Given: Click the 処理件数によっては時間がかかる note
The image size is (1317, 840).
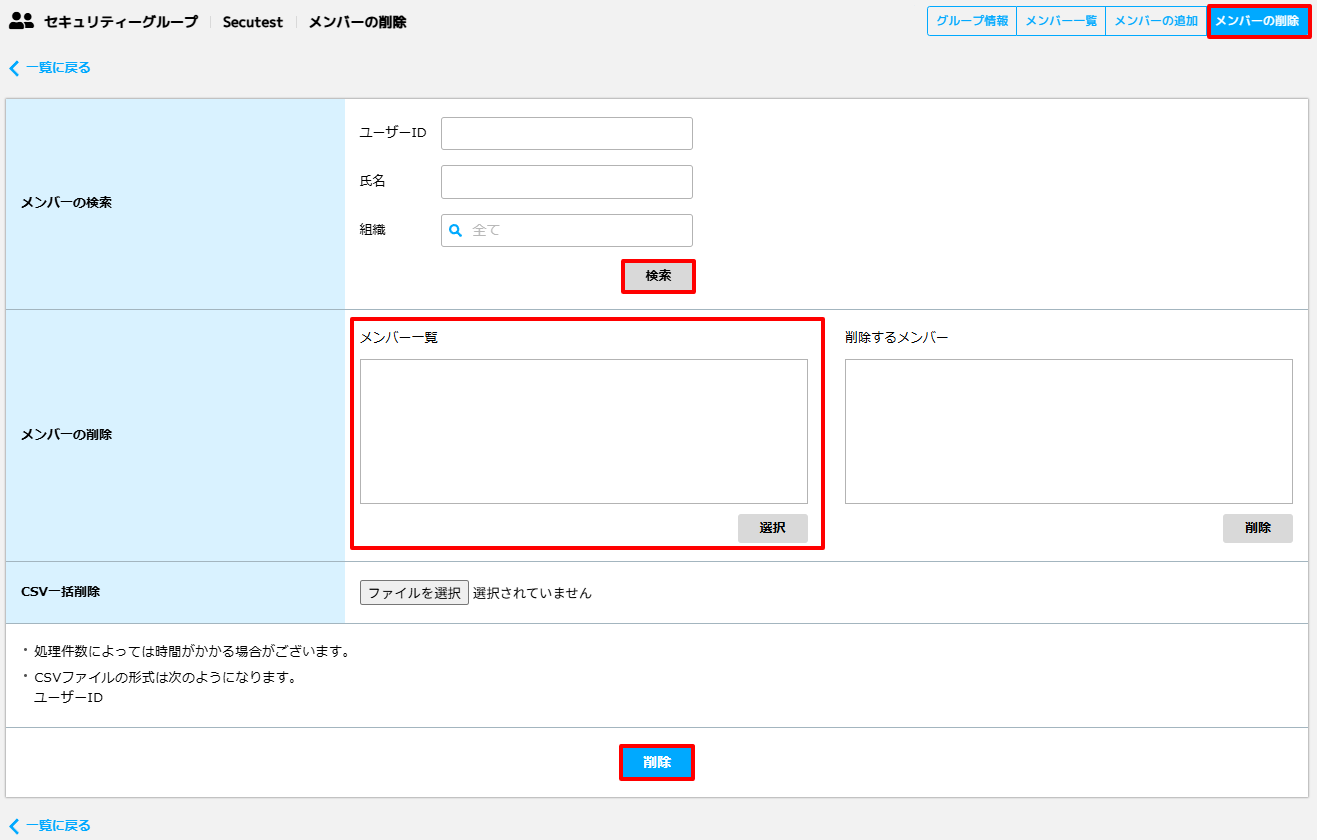Looking at the screenshot, I should (191, 652).
